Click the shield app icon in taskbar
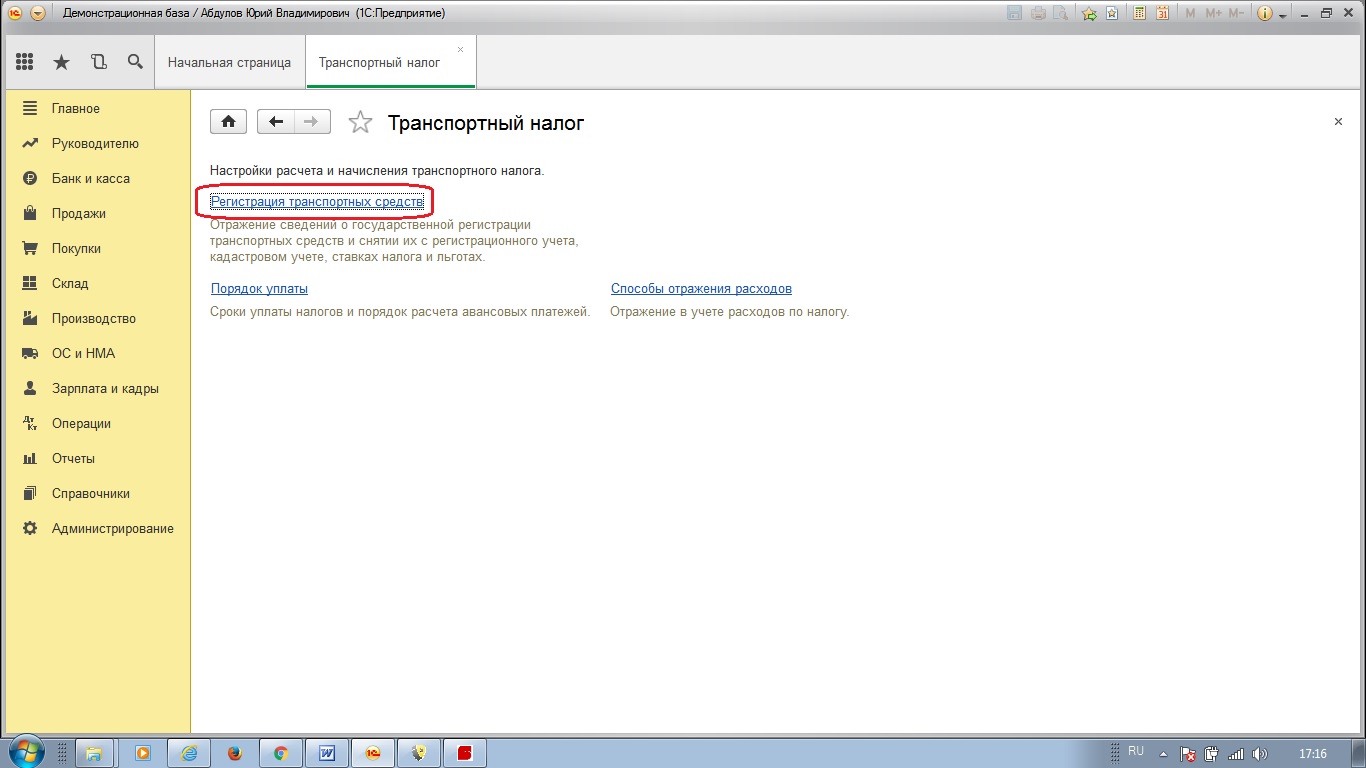This screenshot has width=1366, height=768. [x=419, y=753]
